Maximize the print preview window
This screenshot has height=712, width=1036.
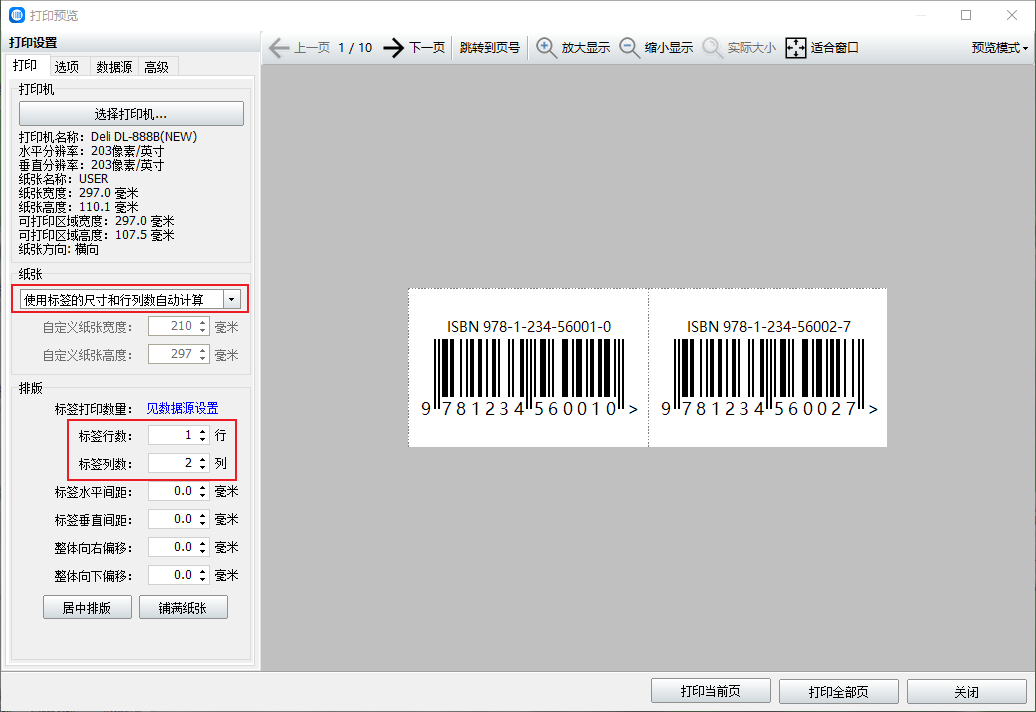pyautogui.click(x=966, y=15)
